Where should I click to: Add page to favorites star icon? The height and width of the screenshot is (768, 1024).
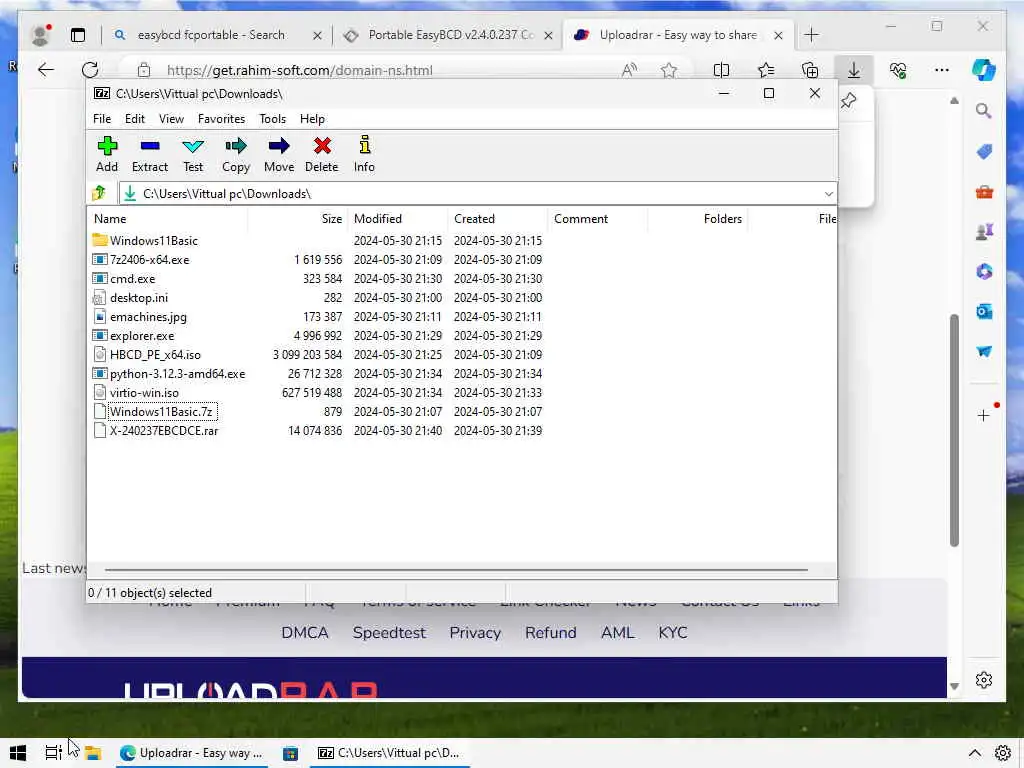click(x=669, y=71)
